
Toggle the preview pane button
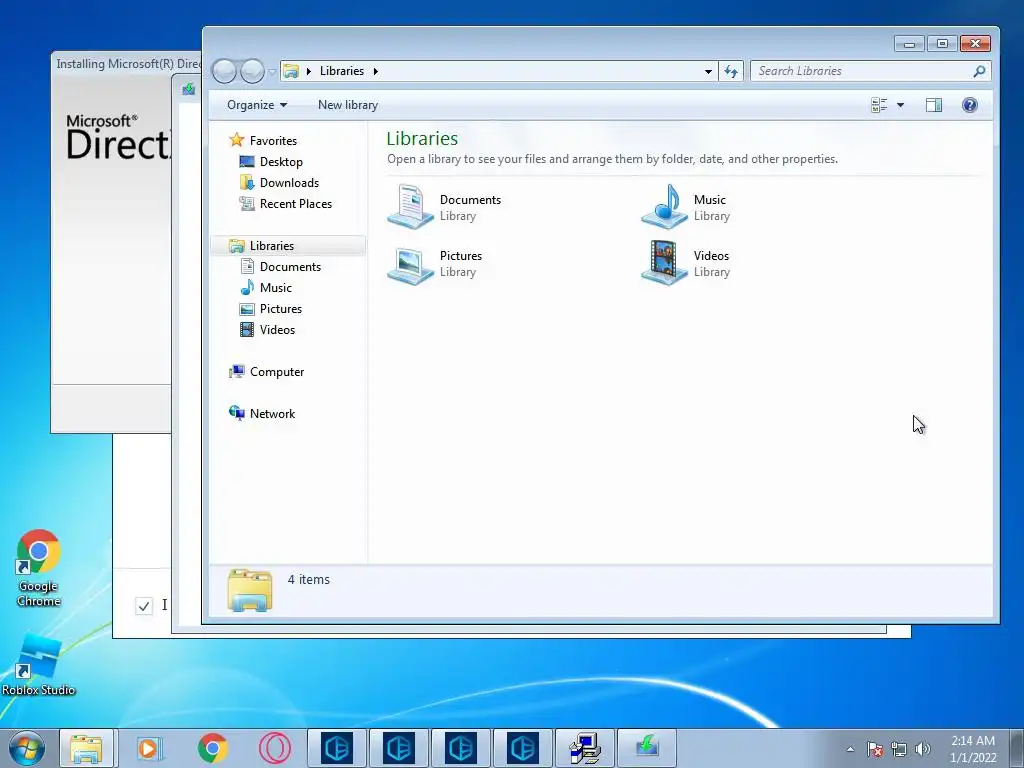coord(934,105)
